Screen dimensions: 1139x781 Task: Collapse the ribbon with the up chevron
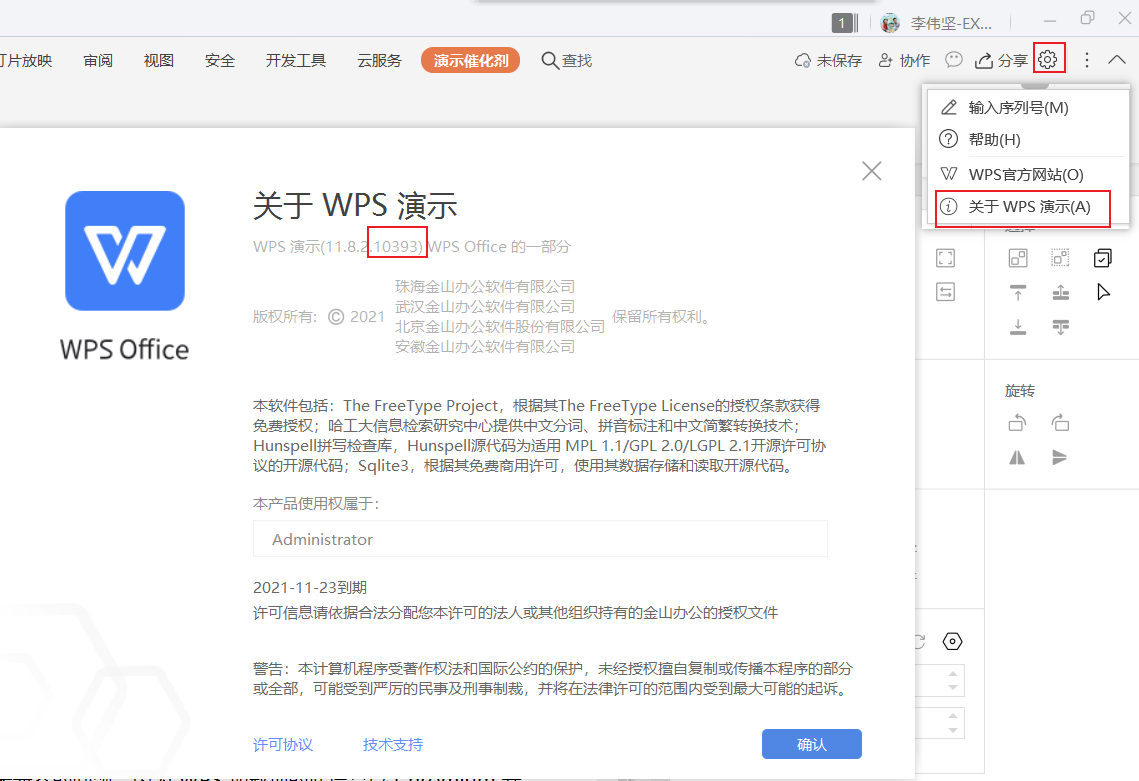point(1116,60)
